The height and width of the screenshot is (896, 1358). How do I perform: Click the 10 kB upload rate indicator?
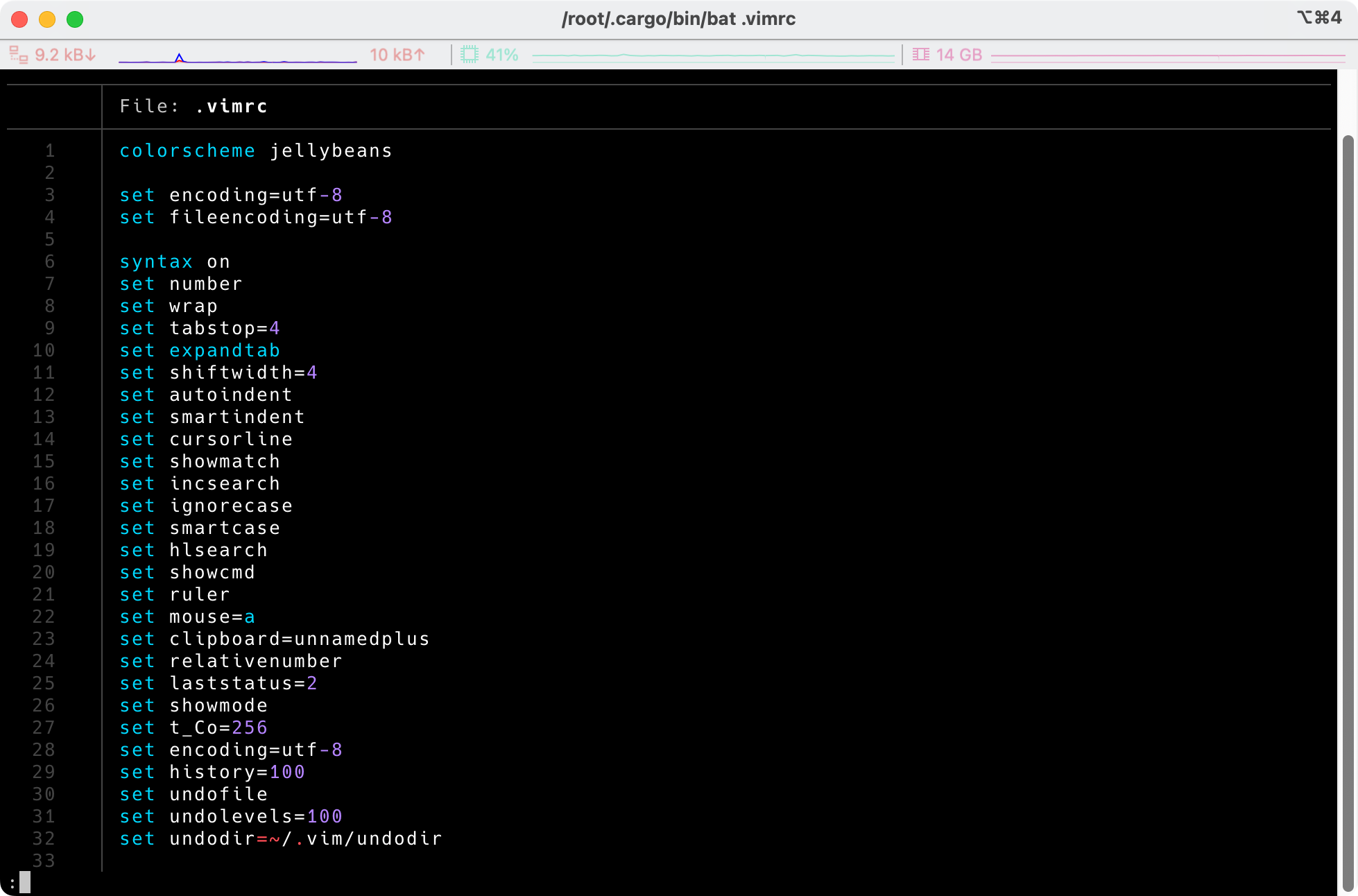tap(397, 55)
